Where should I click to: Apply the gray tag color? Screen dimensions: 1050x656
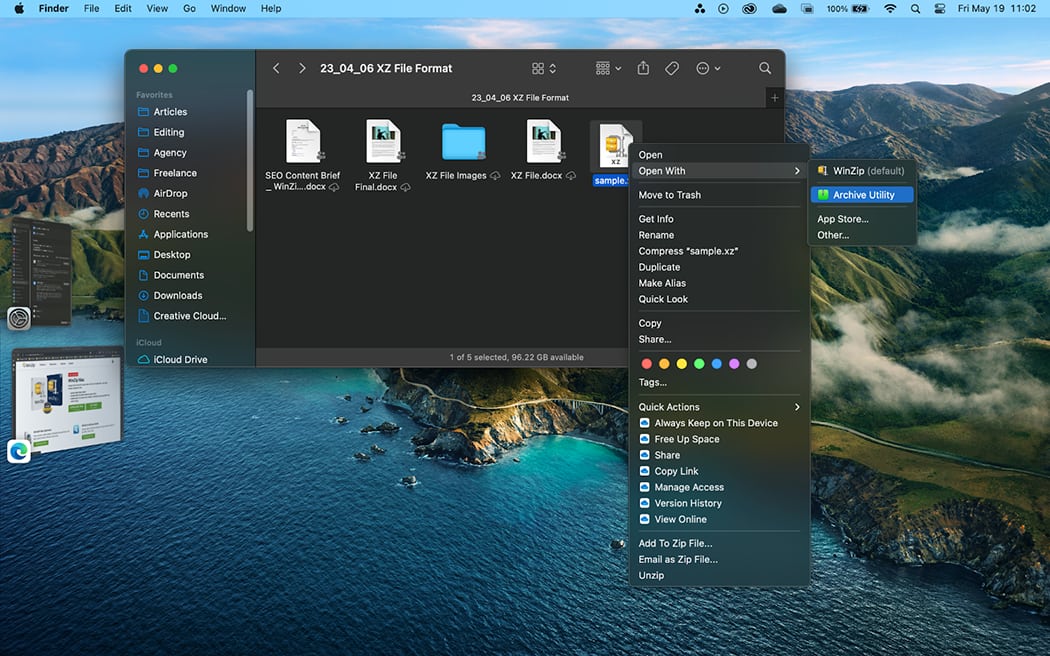(751, 363)
